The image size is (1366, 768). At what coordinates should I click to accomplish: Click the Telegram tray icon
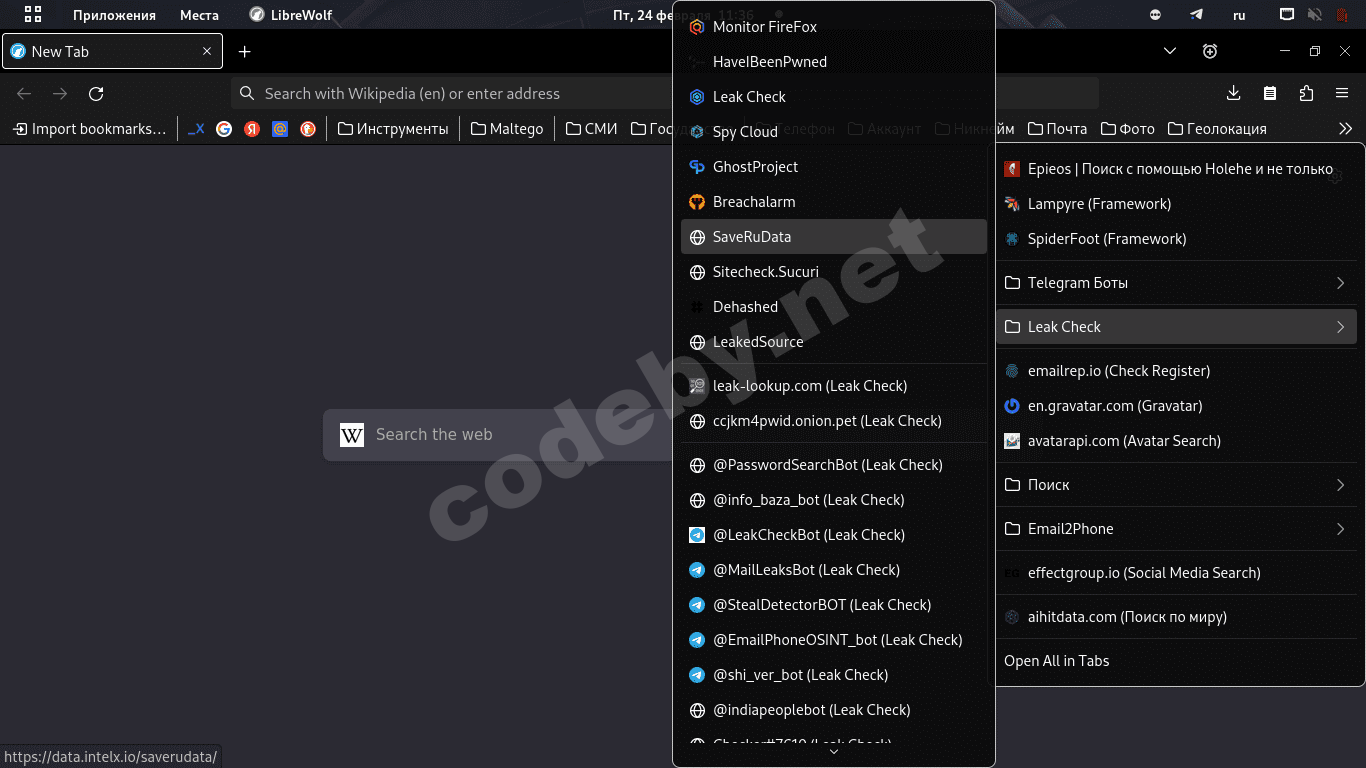point(1196,15)
